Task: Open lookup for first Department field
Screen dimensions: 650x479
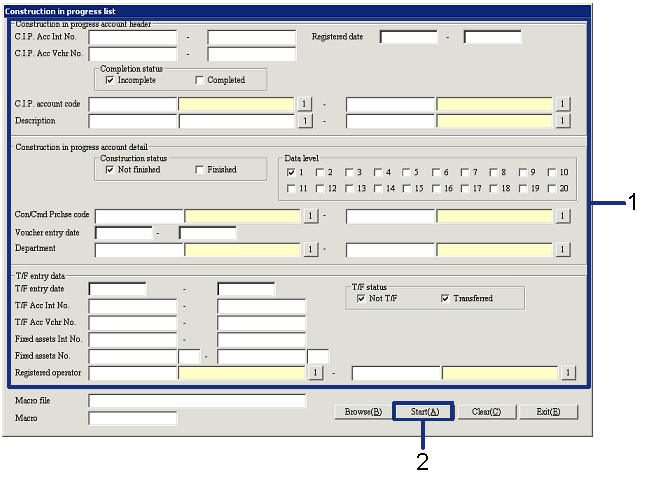Action: point(310,249)
